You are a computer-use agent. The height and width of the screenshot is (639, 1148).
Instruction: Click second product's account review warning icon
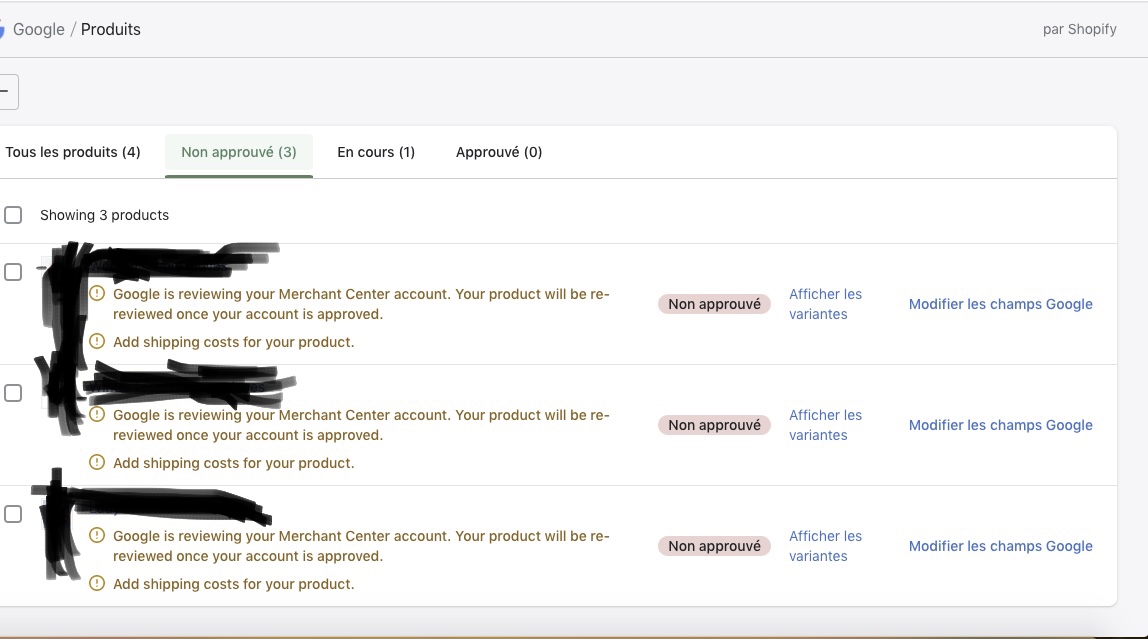pyautogui.click(x=97, y=415)
